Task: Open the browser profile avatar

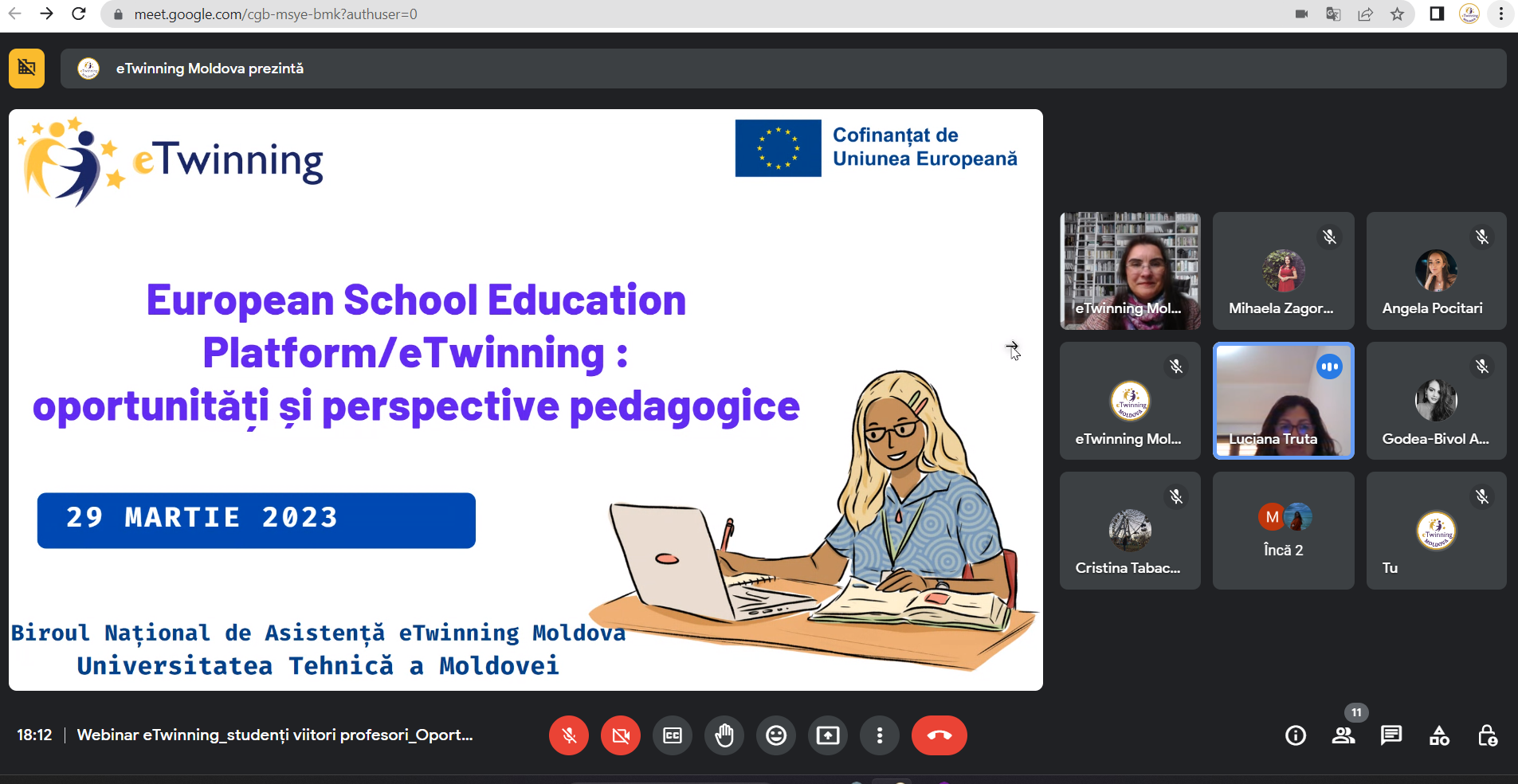Action: (1469, 14)
